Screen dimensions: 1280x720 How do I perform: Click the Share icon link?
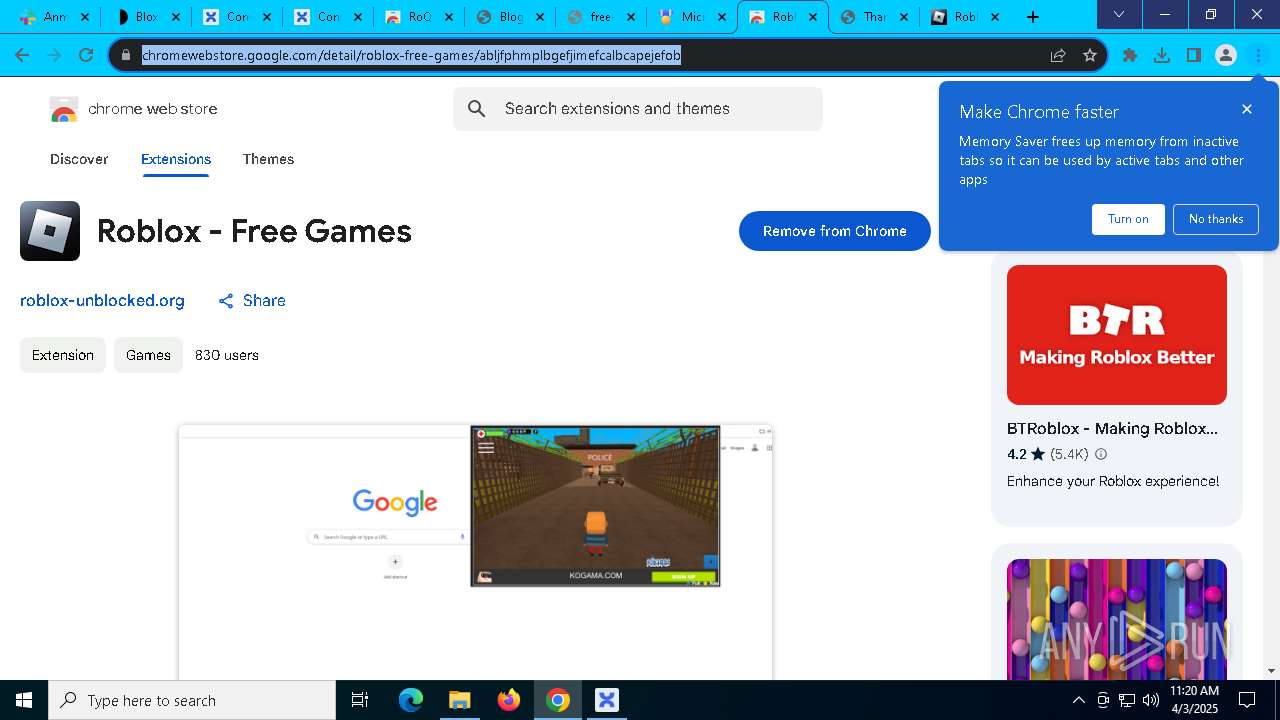point(252,301)
